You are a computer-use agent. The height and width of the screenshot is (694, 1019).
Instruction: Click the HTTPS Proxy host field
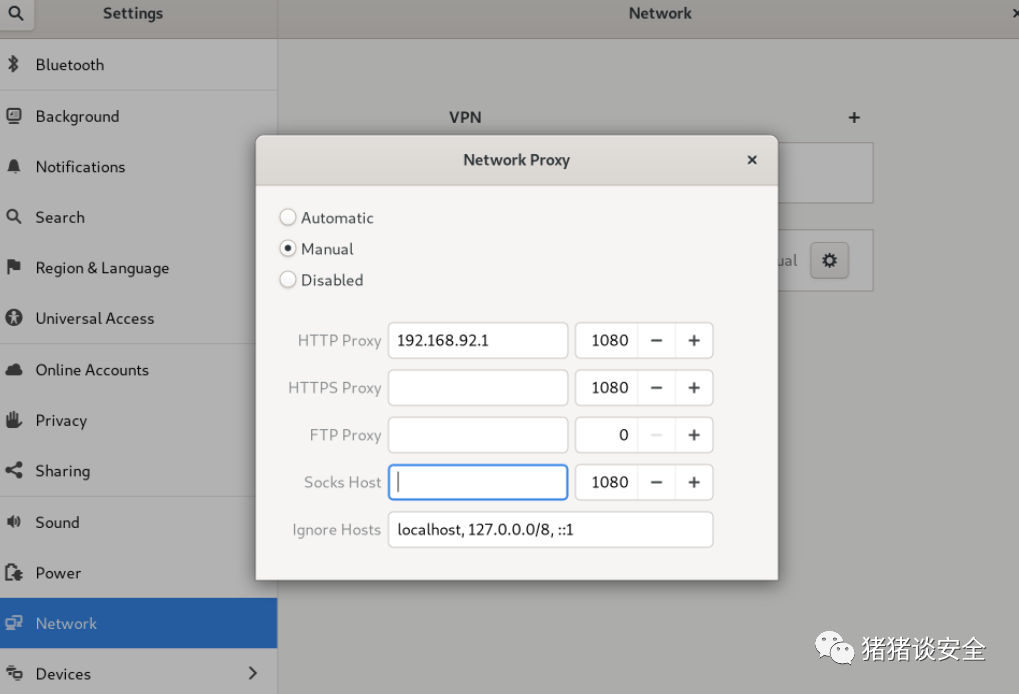pos(478,388)
